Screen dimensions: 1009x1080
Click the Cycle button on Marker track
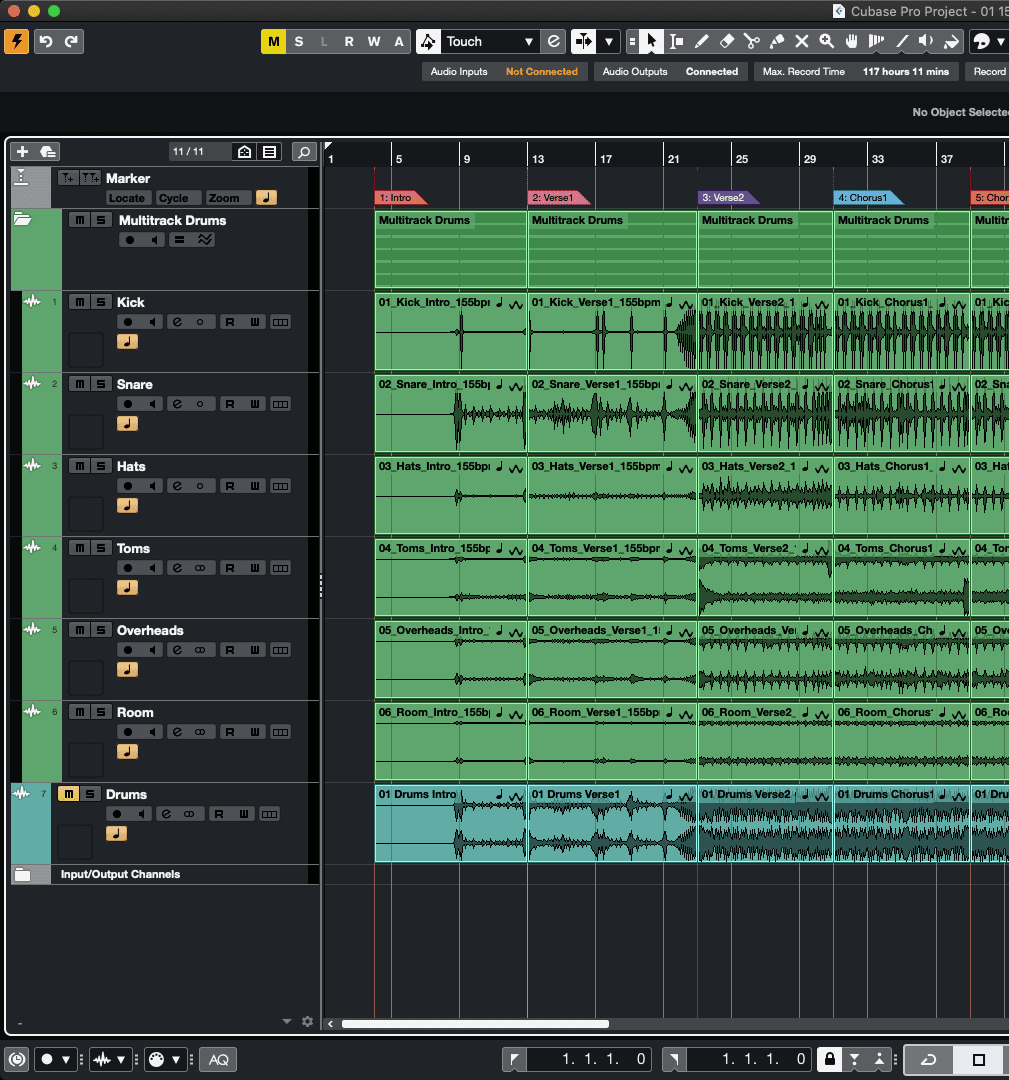[174, 198]
